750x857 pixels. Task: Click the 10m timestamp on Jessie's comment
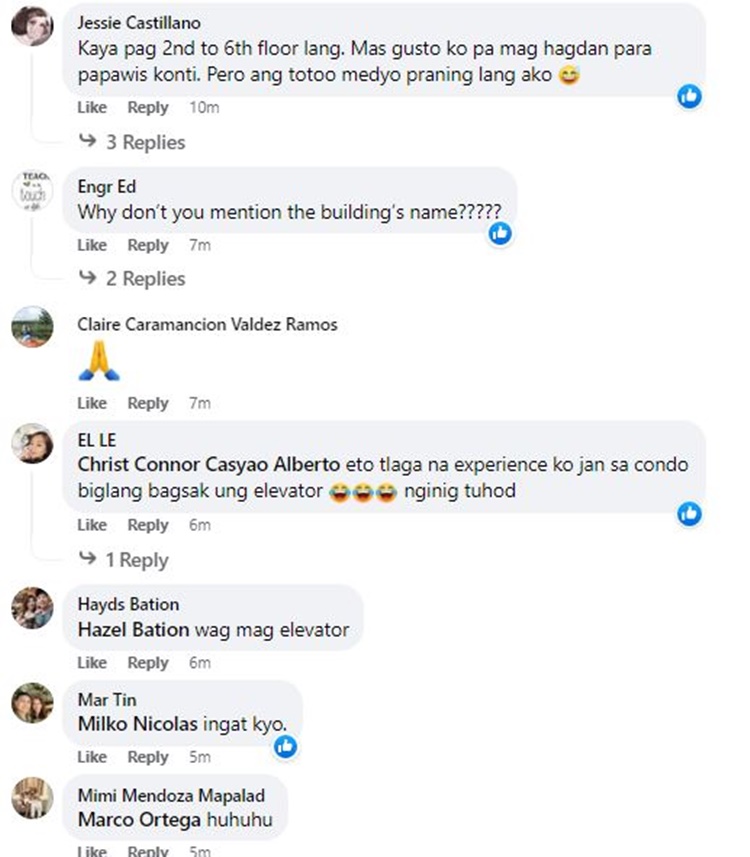[x=204, y=108]
